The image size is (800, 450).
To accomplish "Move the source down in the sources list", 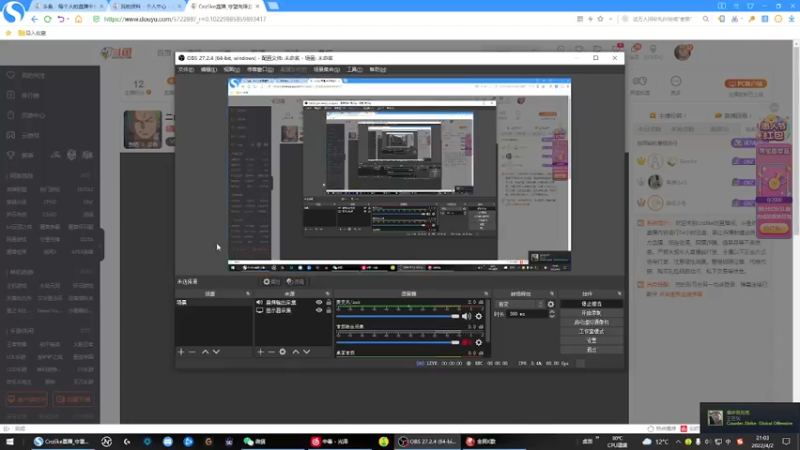I will click(307, 352).
